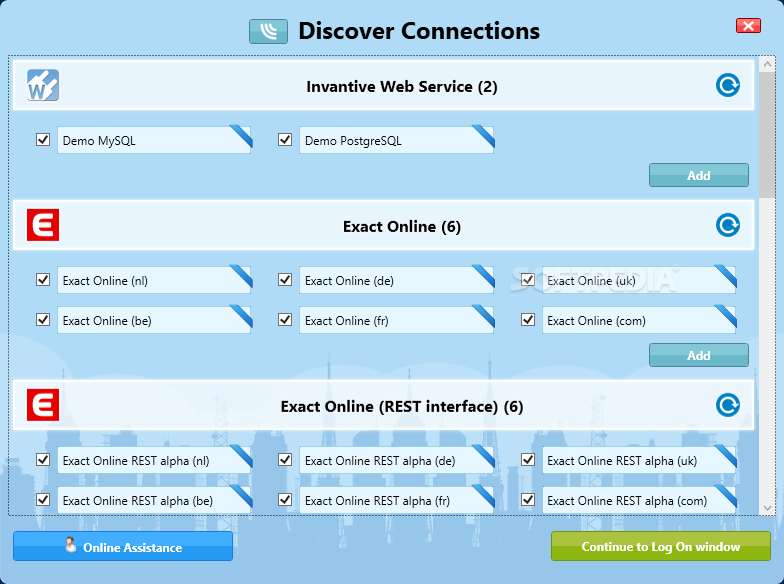The width and height of the screenshot is (784, 584).
Task: Click the blue ribbon on Demo MySQL
Action: click(x=241, y=137)
